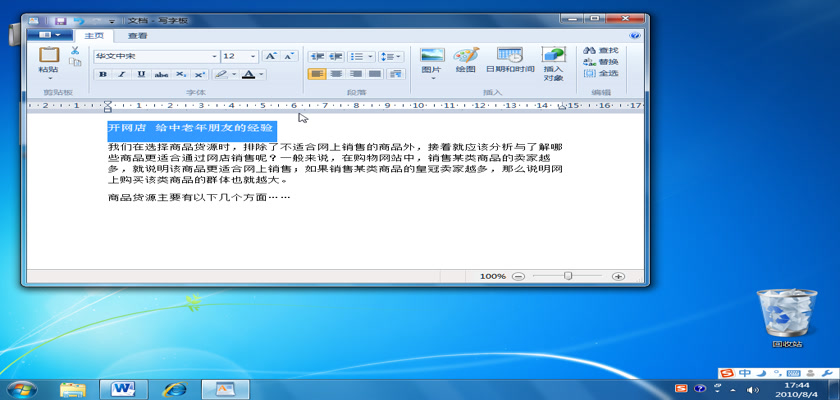
Task: Switch to the 查看 (View) tab
Action: pyautogui.click(x=137, y=35)
